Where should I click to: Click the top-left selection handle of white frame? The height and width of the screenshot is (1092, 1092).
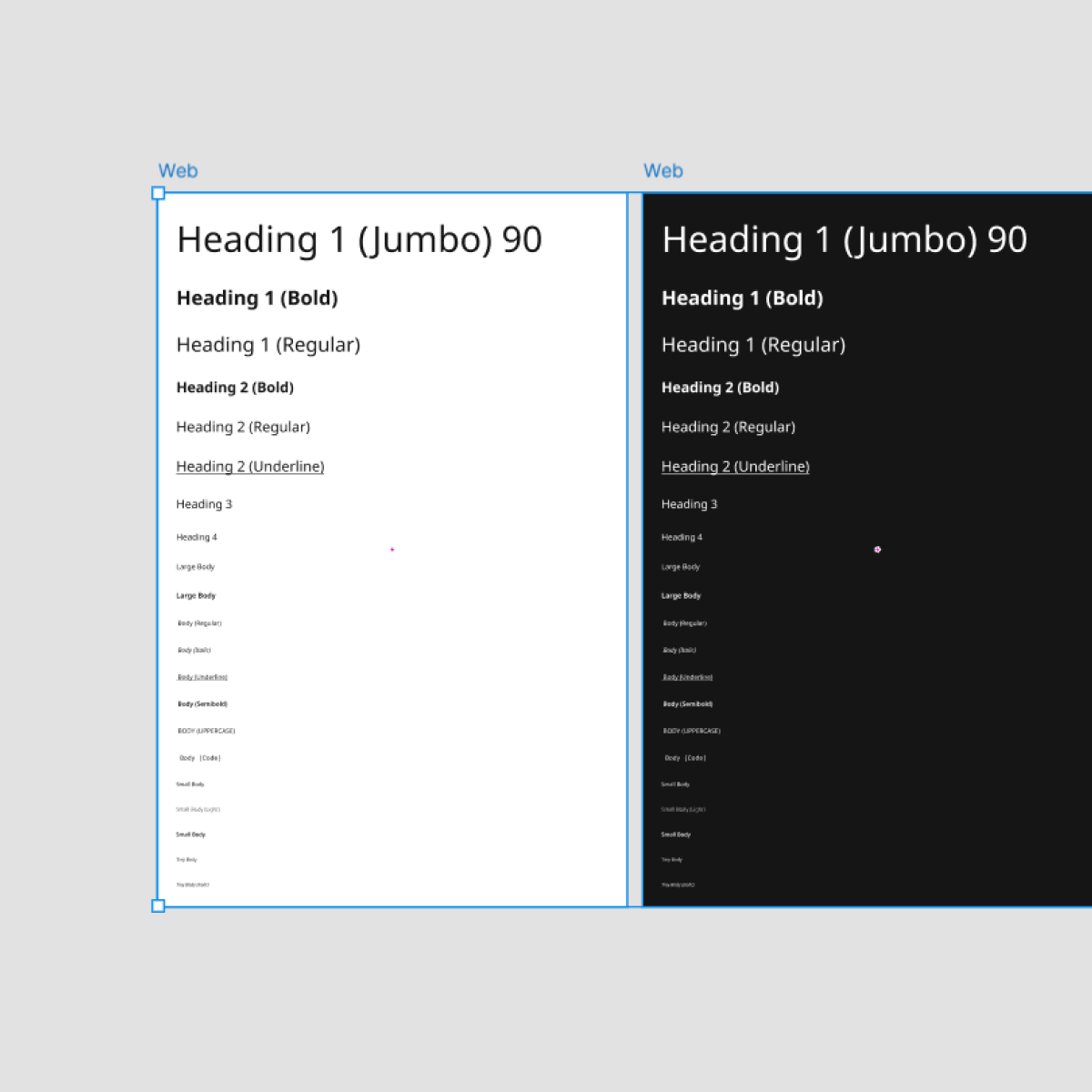158,193
